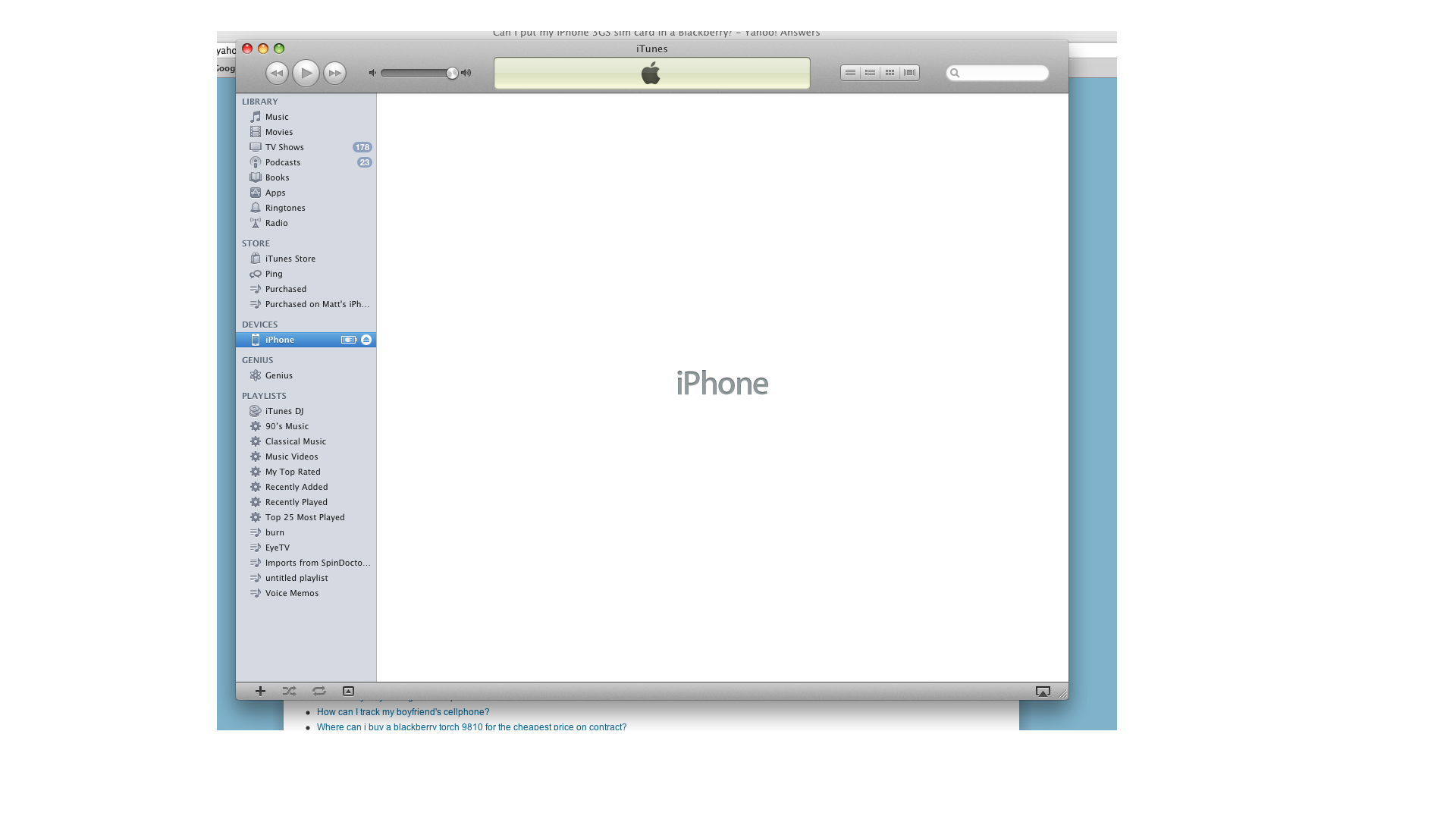Click the STORE section header
The image size is (1456, 819).
(256, 243)
